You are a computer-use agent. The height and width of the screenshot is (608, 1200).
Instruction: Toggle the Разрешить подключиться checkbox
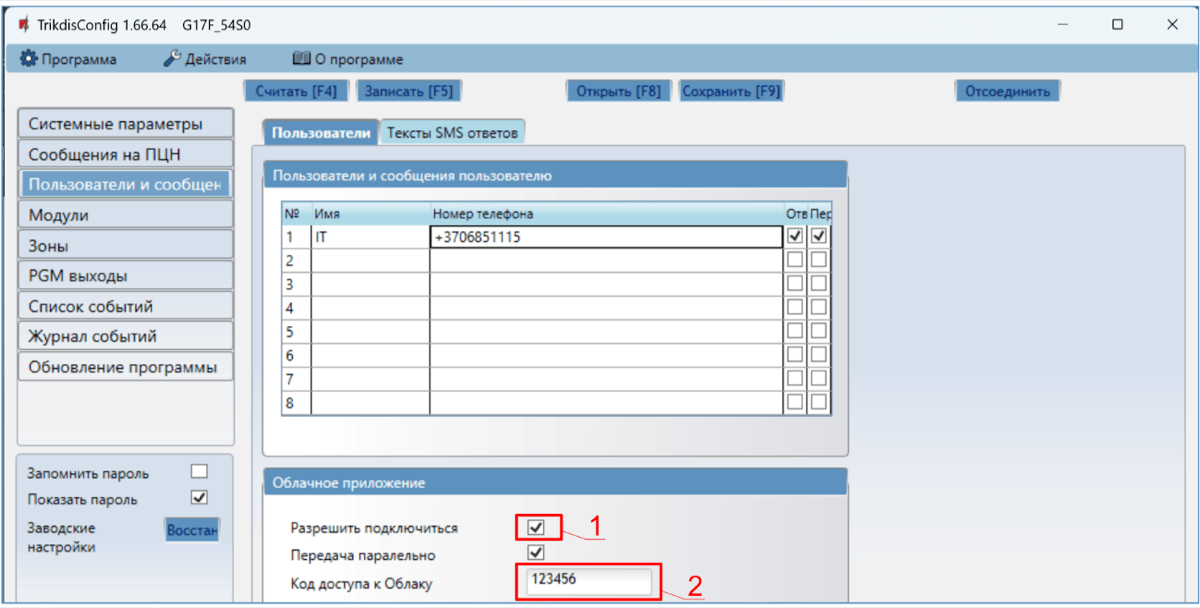coord(537,527)
